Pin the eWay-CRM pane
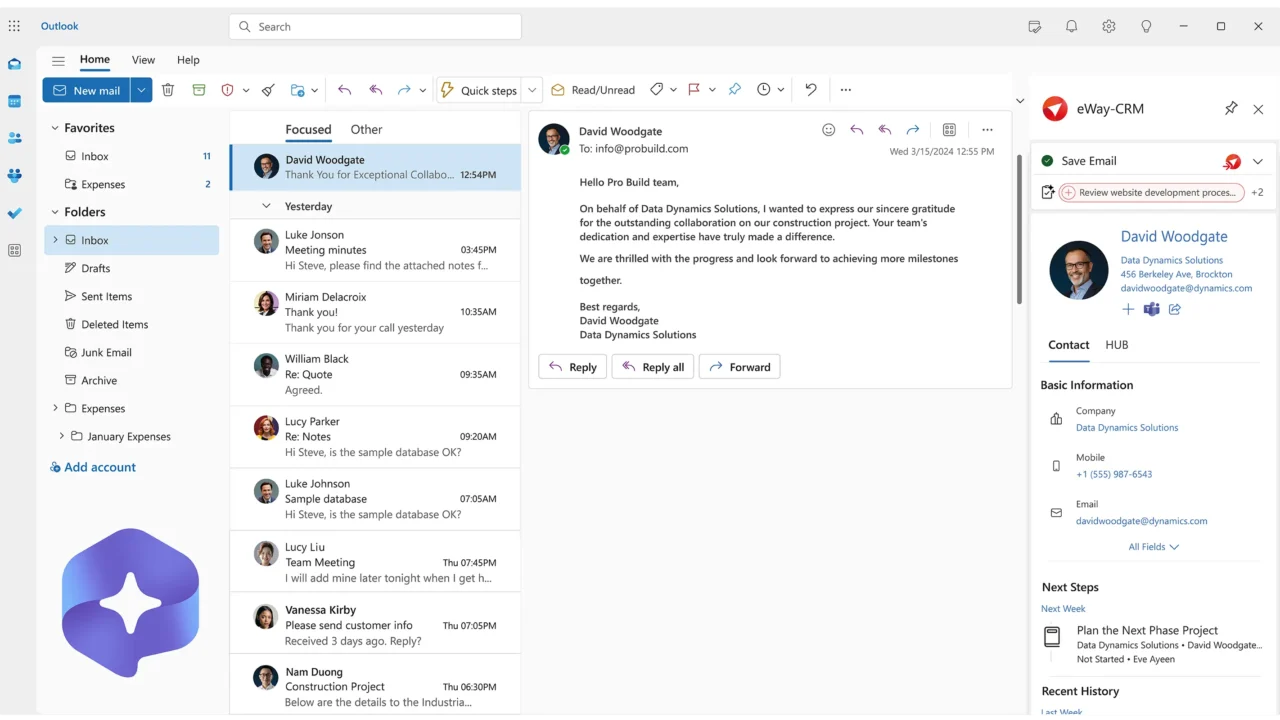Viewport: 1280px width, 720px height. click(x=1231, y=109)
